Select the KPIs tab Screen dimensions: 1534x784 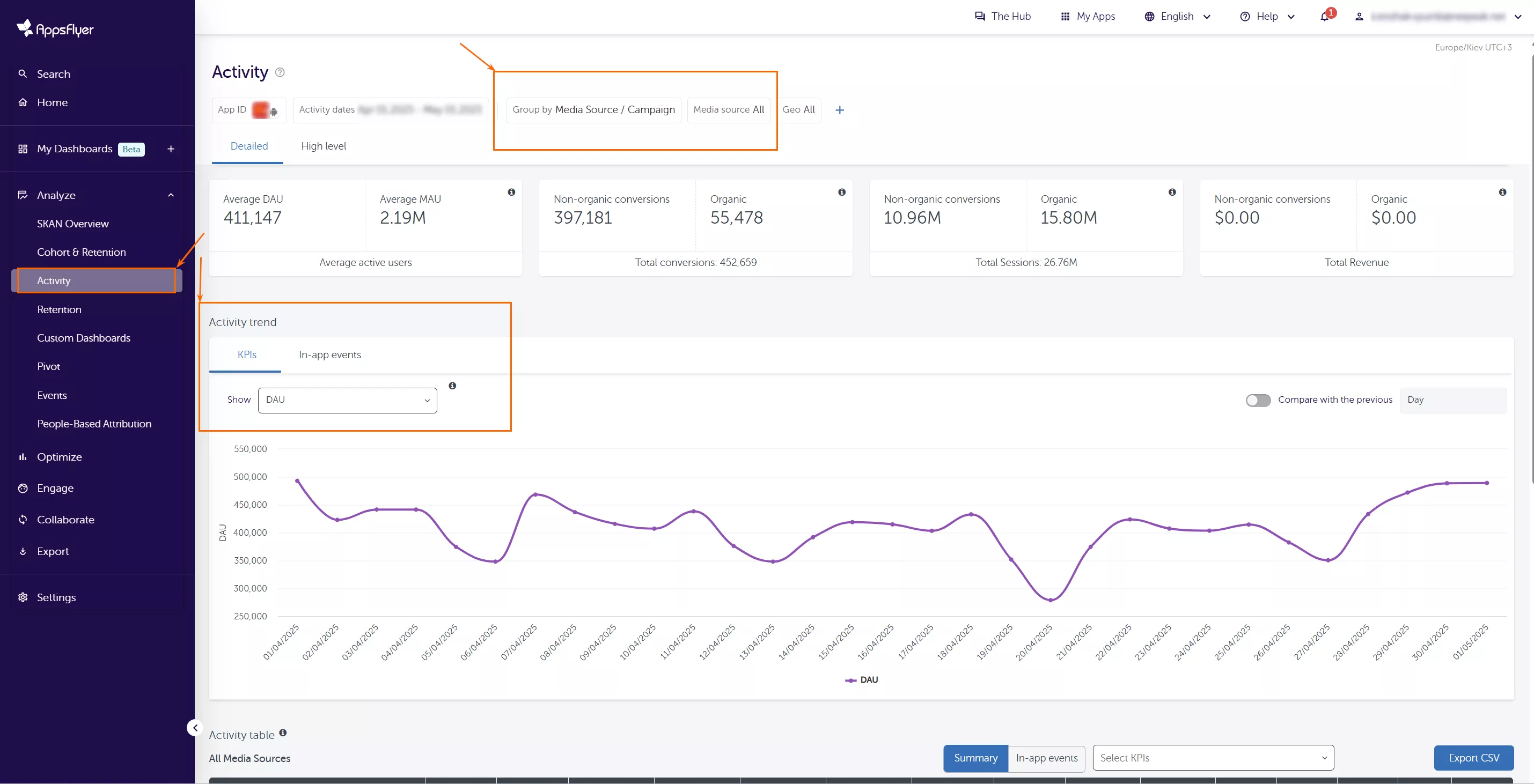point(246,355)
